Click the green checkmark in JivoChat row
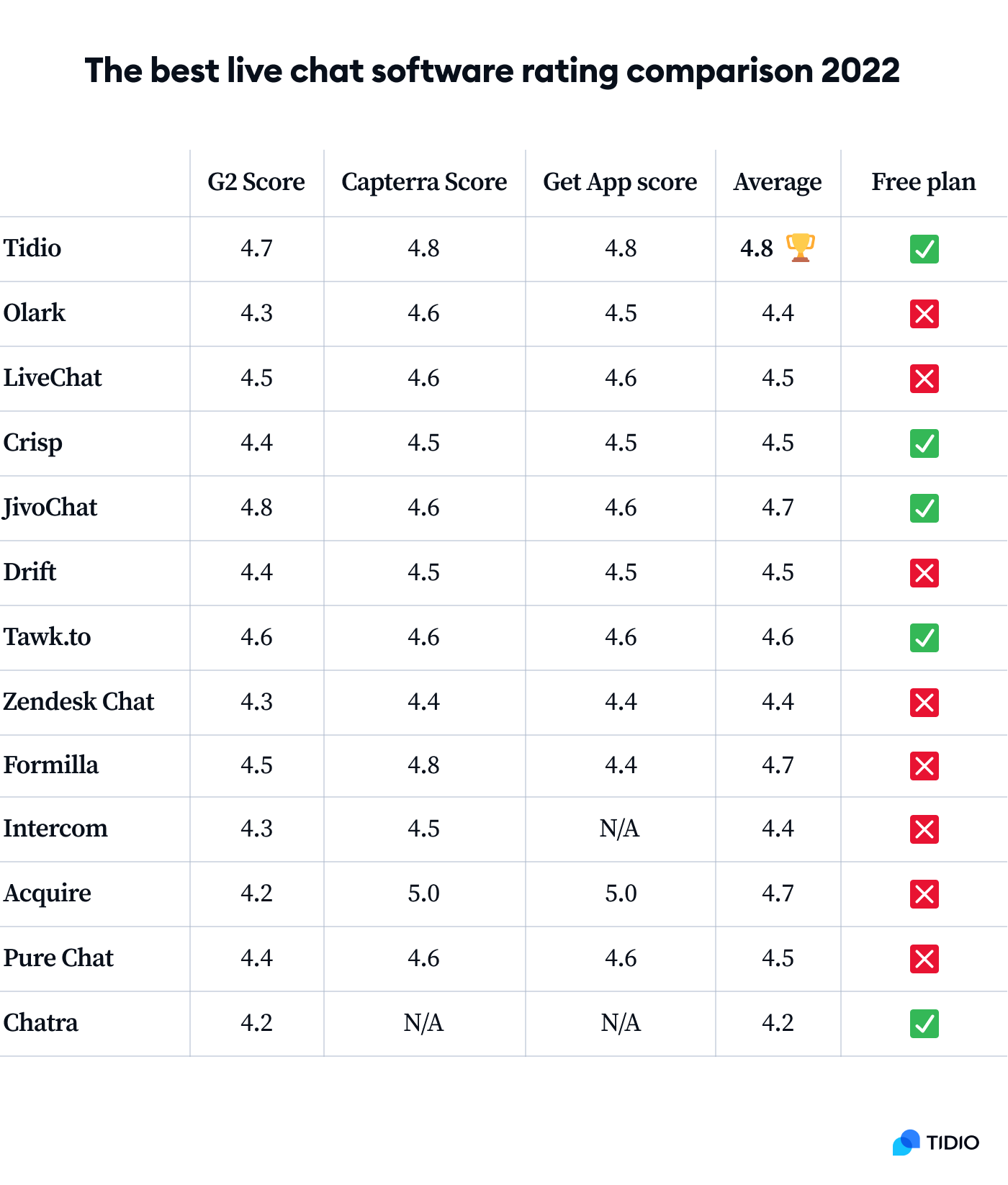This screenshot has width=1008, height=1185. [924, 508]
